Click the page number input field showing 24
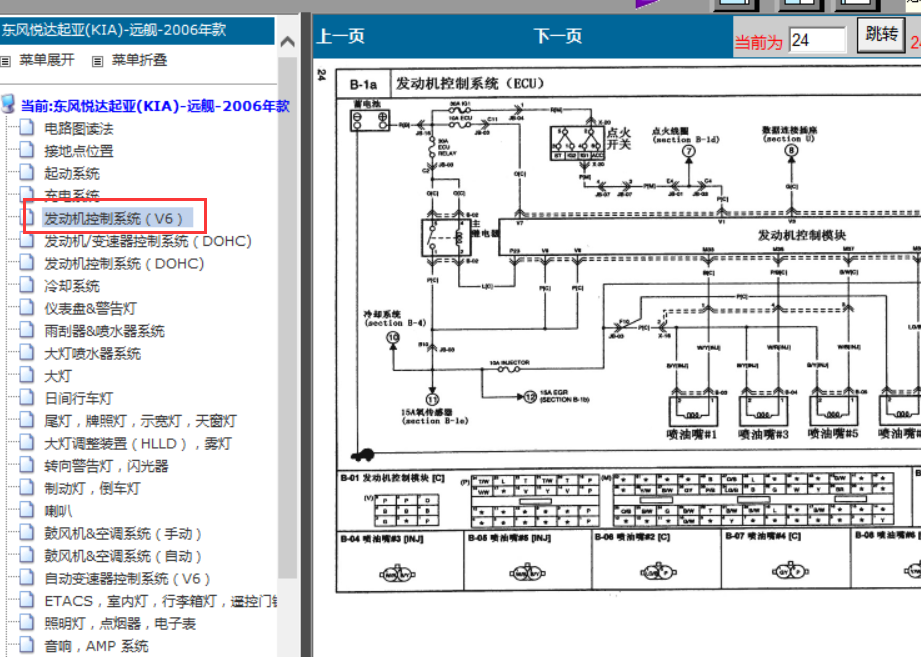The width and height of the screenshot is (921, 657). 817,40
